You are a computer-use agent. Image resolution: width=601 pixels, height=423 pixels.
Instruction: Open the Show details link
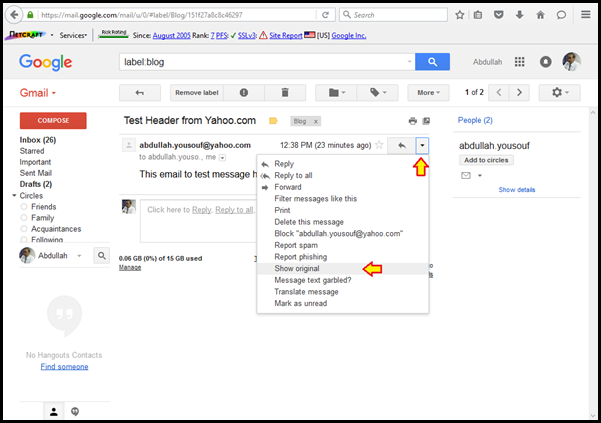517,190
